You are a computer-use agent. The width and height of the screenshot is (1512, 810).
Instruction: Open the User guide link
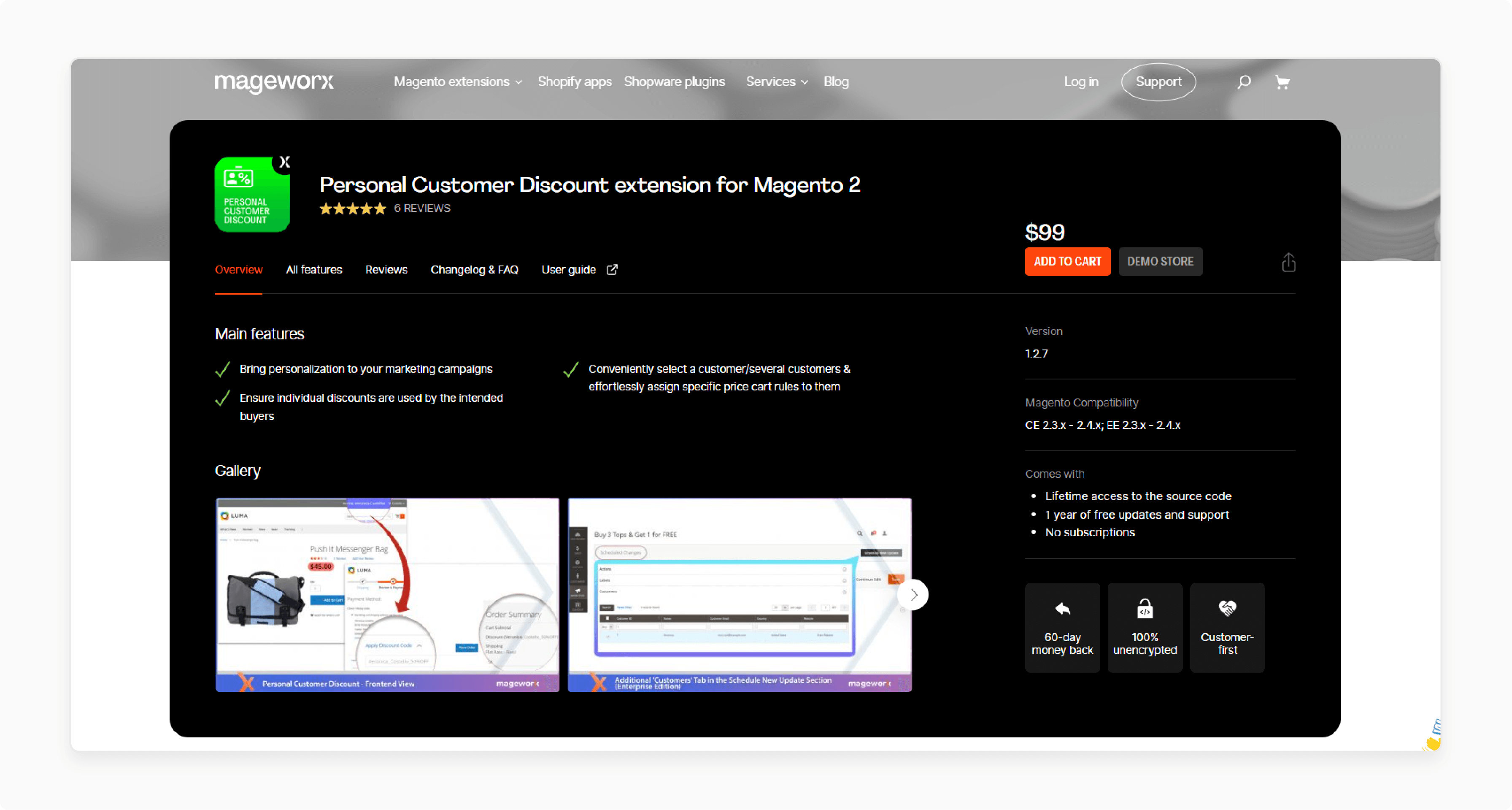tap(569, 270)
